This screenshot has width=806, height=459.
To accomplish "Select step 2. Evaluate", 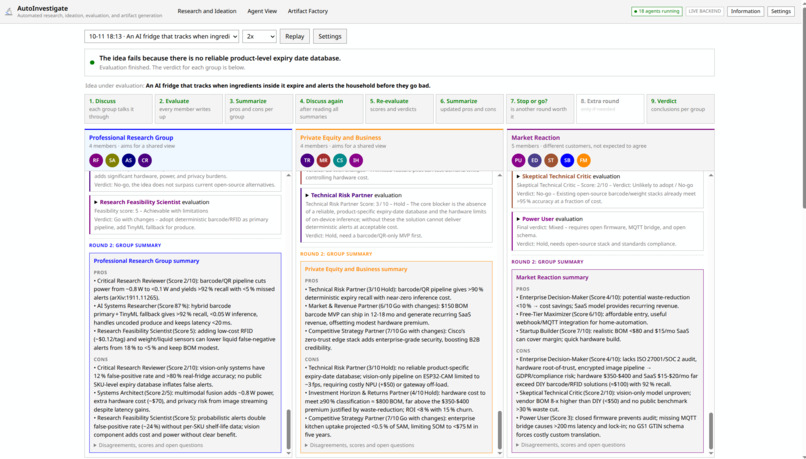I will (x=188, y=109).
